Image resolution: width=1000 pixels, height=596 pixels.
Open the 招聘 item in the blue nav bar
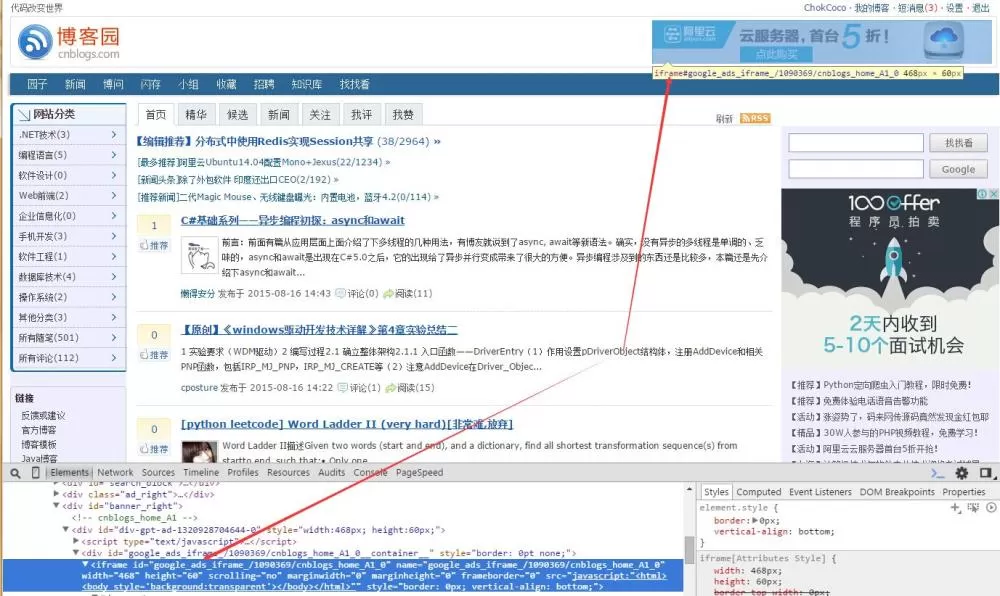tap(264, 84)
